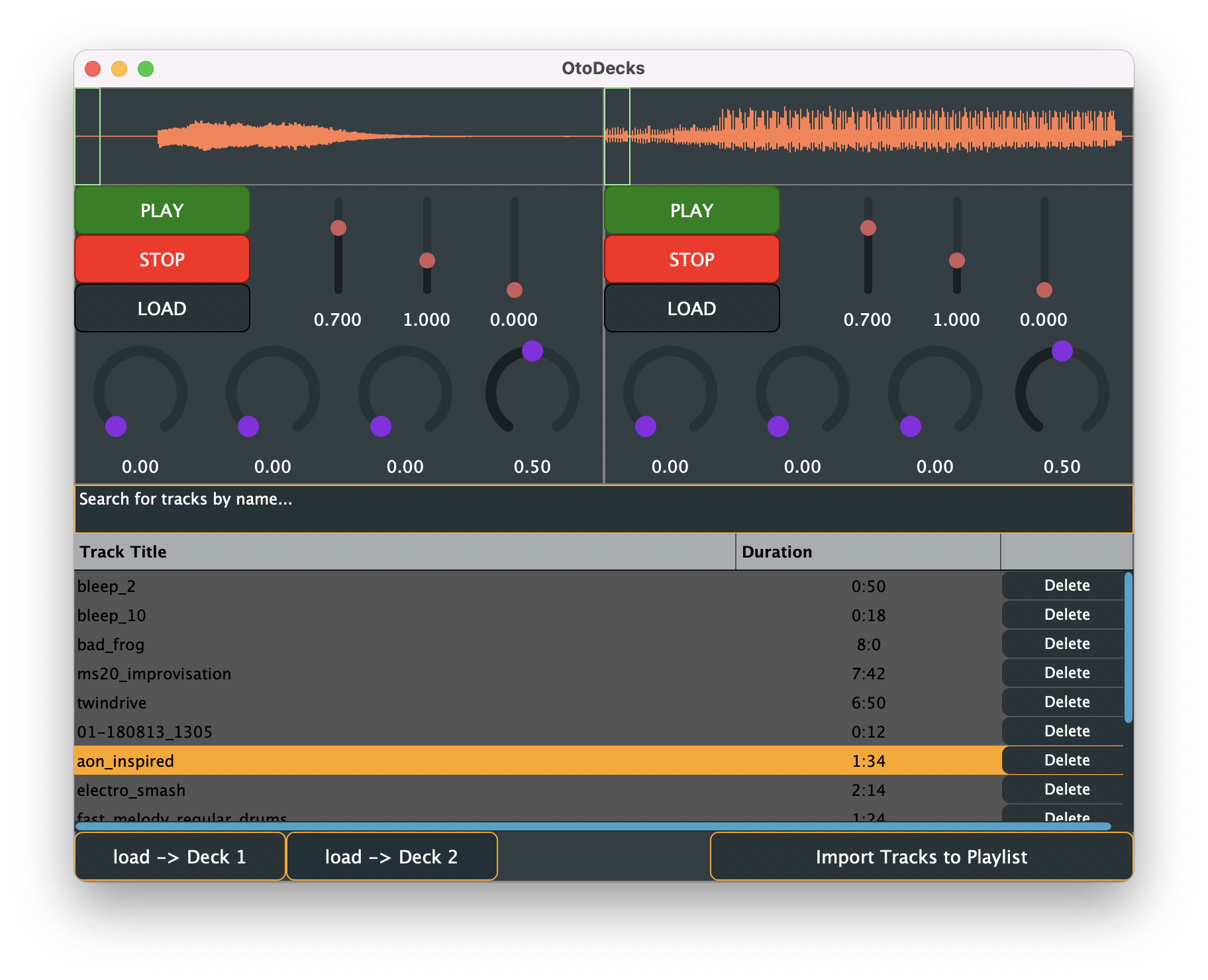Select the electro_smash track row
The image size is (1208, 980).
click(x=397, y=789)
